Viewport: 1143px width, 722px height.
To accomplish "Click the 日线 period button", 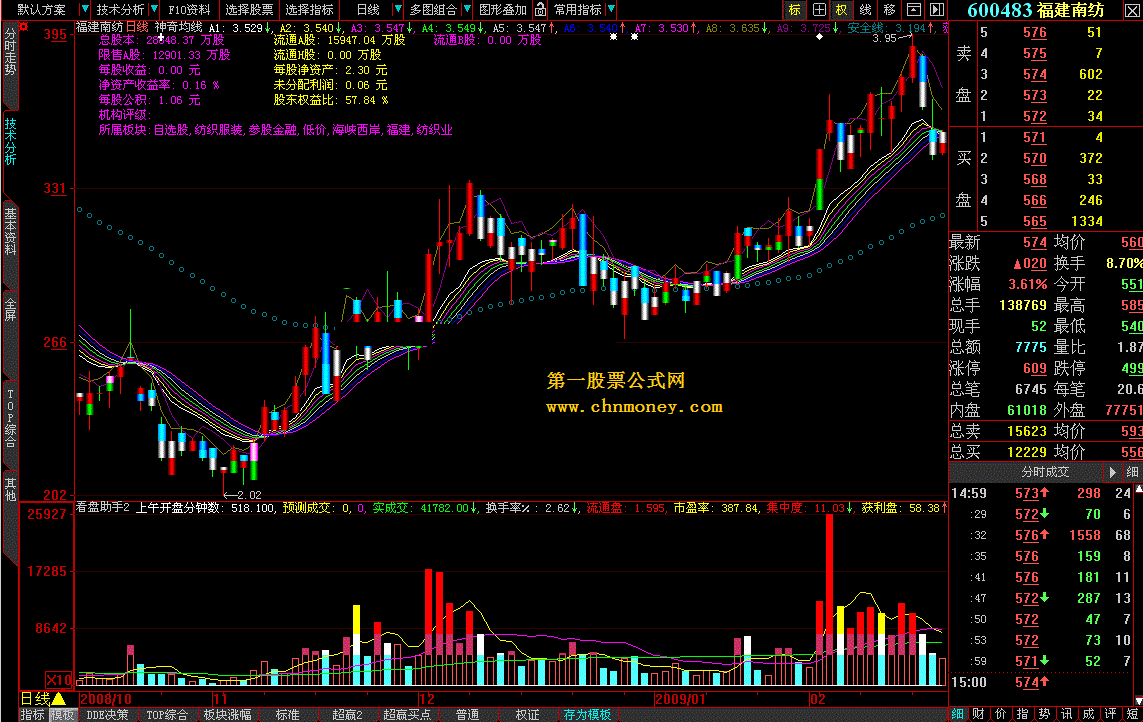I will pyautogui.click(x=368, y=9).
